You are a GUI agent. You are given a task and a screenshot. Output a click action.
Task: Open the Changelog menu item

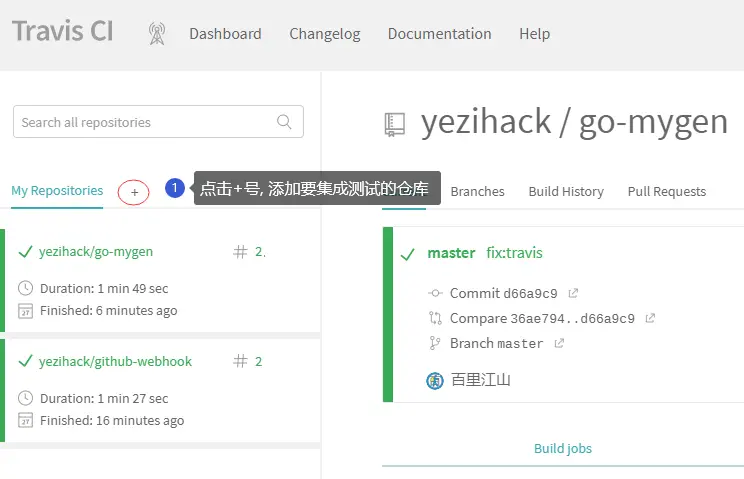pyautogui.click(x=325, y=34)
